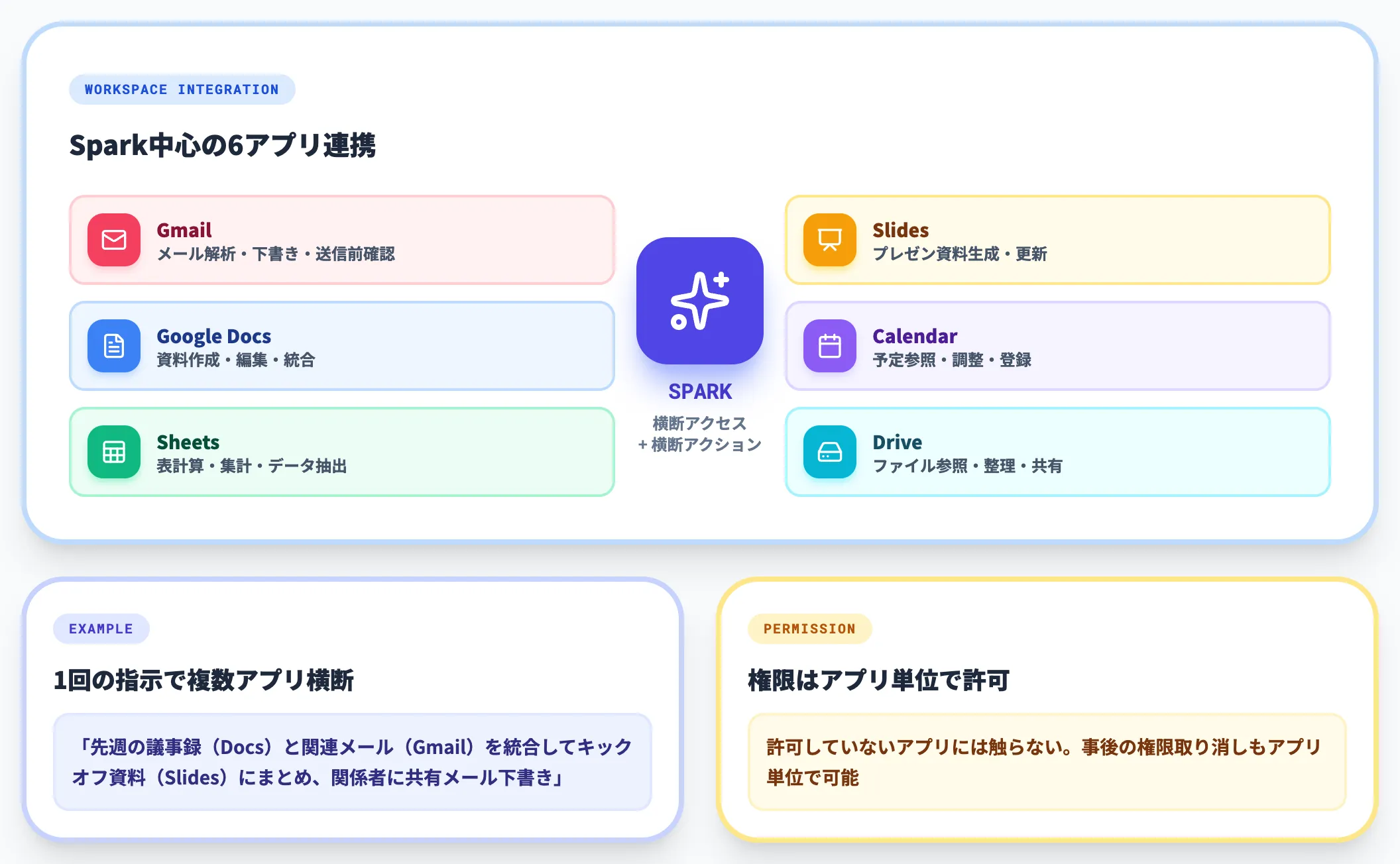The height and width of the screenshot is (864, 1400).
Task: Click Slides description 'プレゼン資料生成・更新'
Action: [960, 254]
